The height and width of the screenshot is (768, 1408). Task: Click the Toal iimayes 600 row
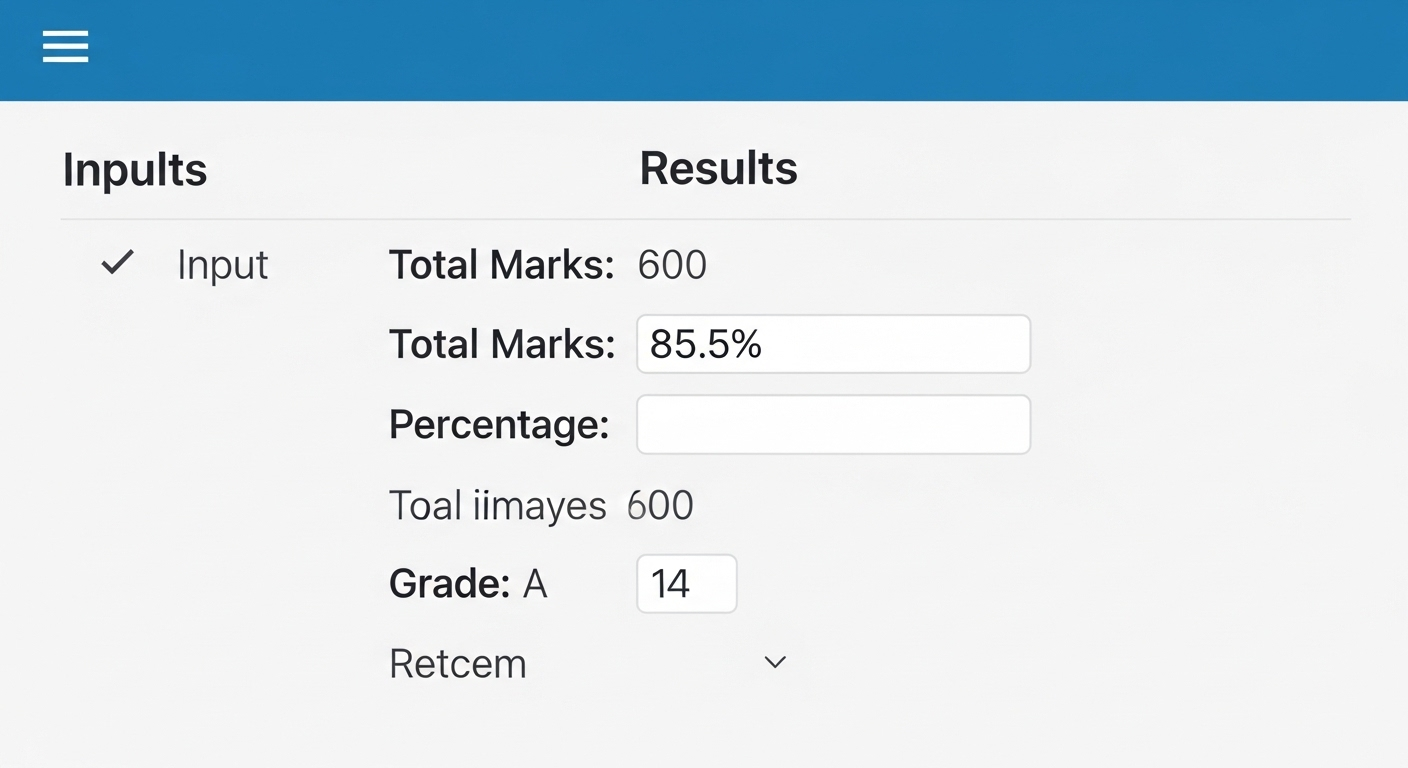pyautogui.click(x=540, y=505)
